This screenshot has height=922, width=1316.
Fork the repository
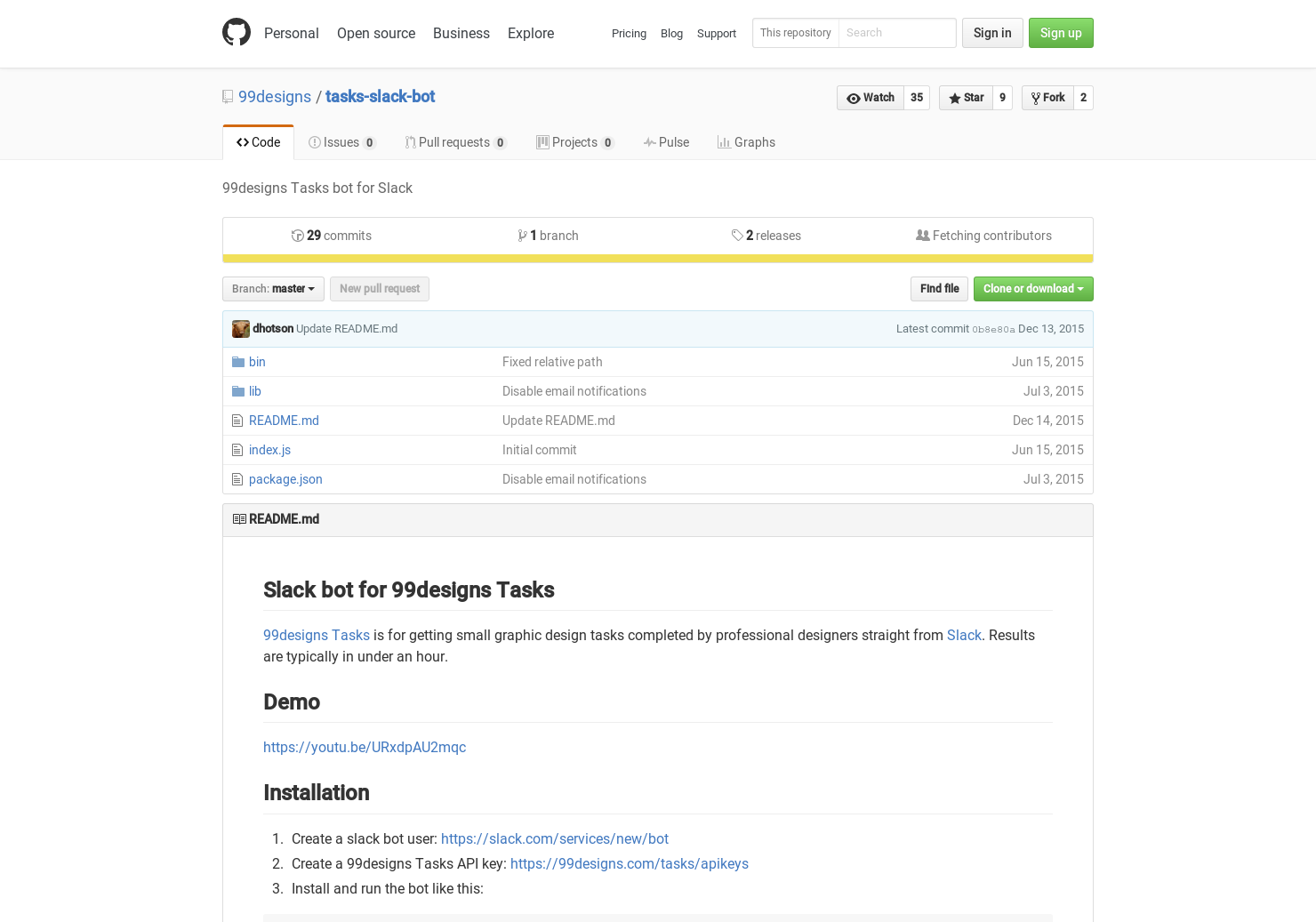coord(1047,98)
